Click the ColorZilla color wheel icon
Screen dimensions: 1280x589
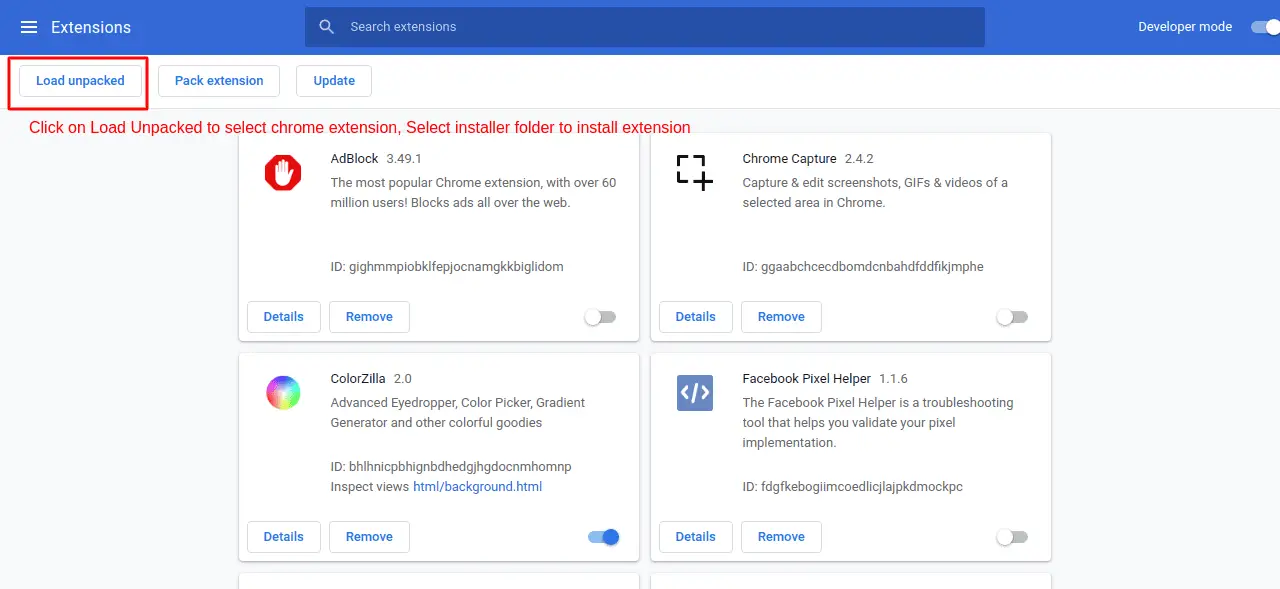point(283,392)
